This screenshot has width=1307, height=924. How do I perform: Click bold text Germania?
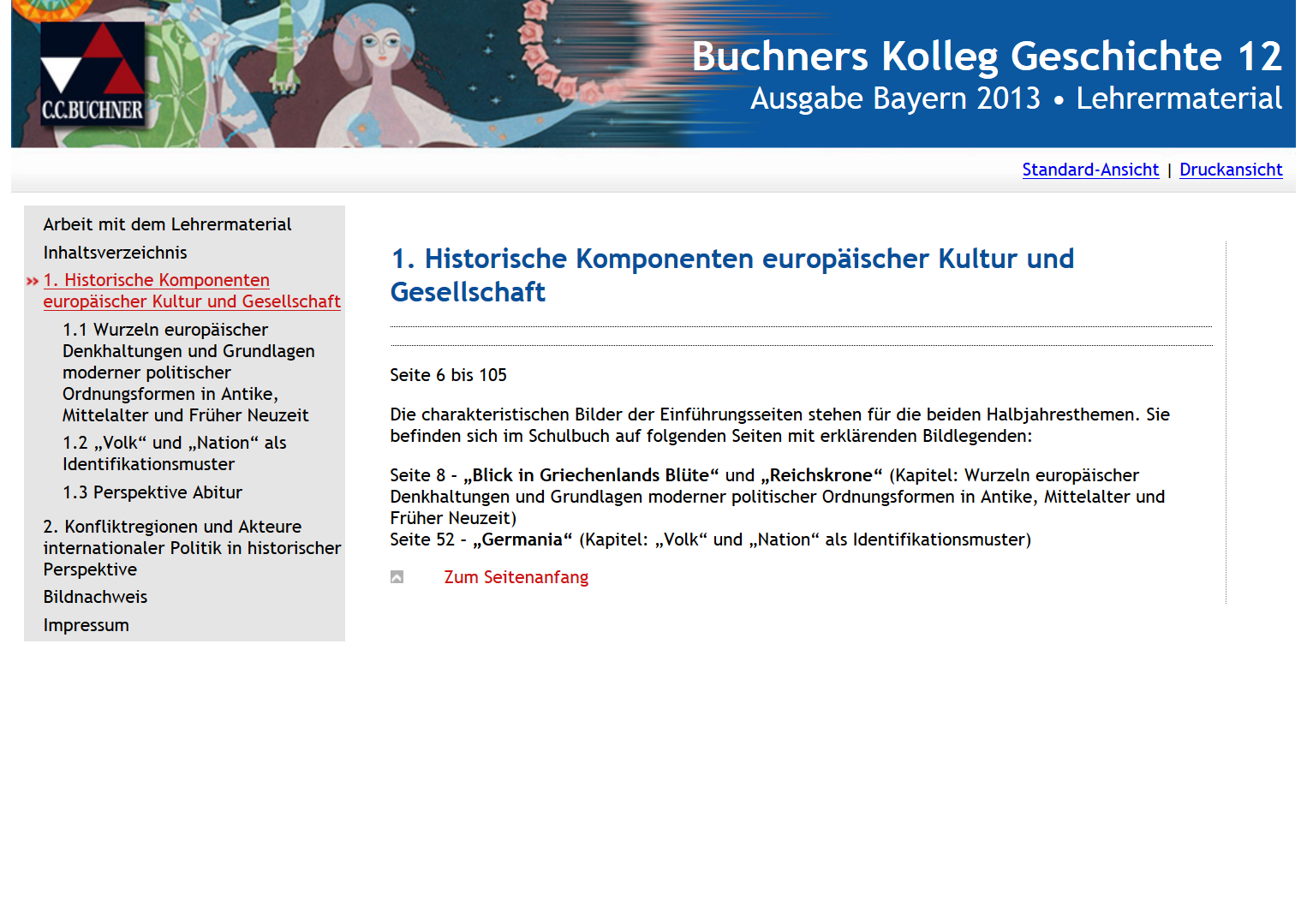[x=522, y=539]
